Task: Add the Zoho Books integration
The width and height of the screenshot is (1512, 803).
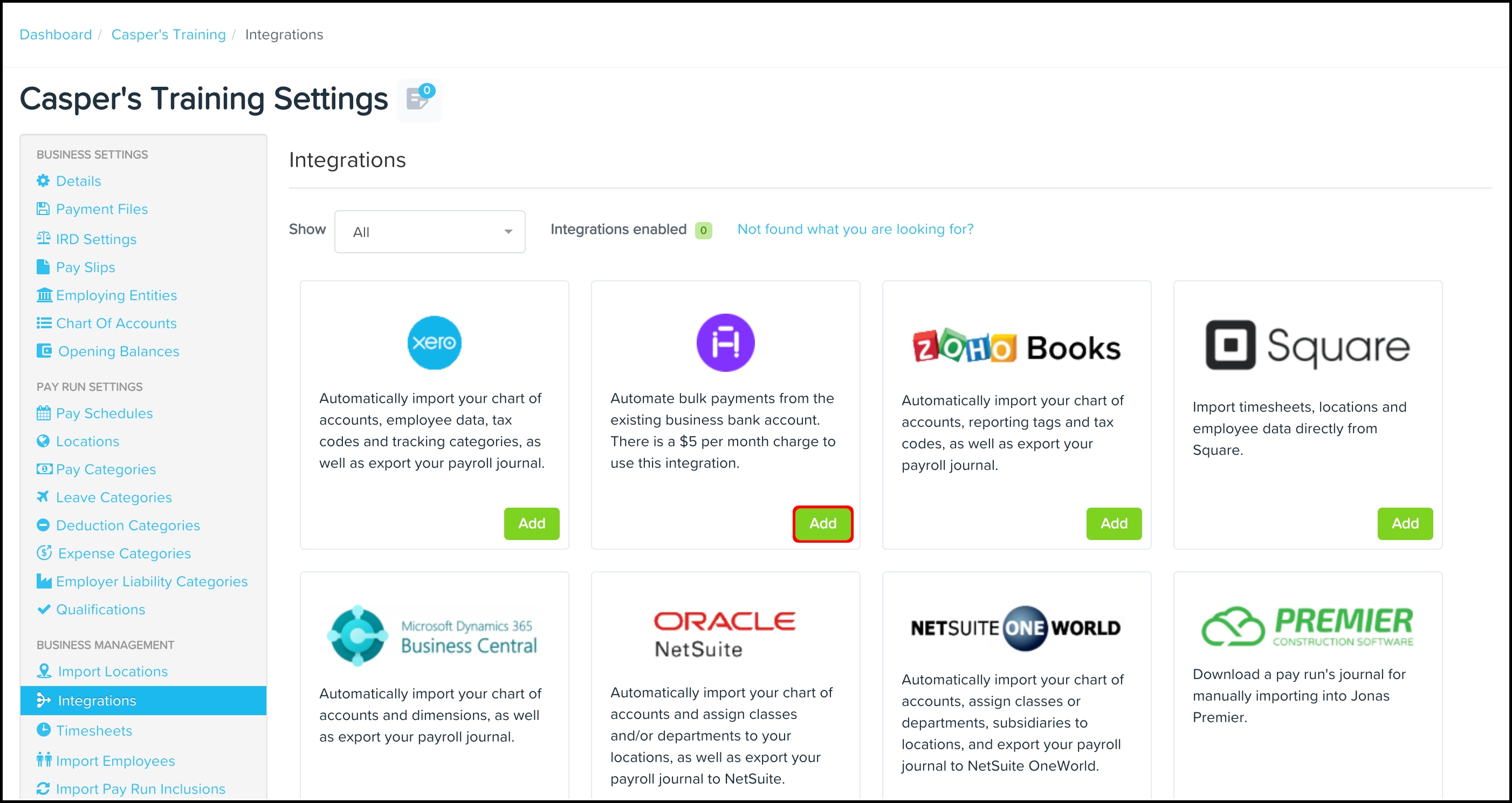Action: (1114, 523)
